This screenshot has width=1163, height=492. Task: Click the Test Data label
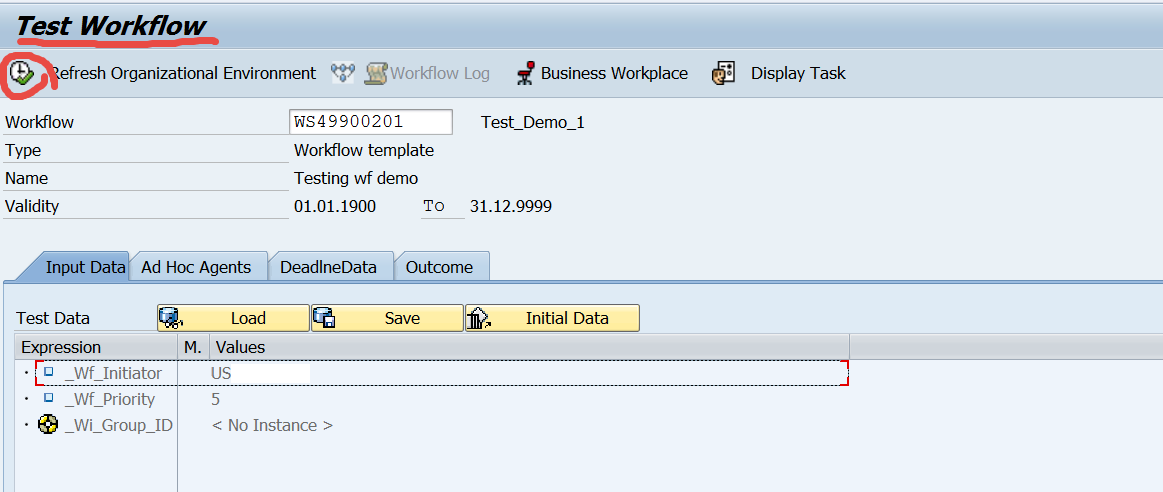click(53, 318)
